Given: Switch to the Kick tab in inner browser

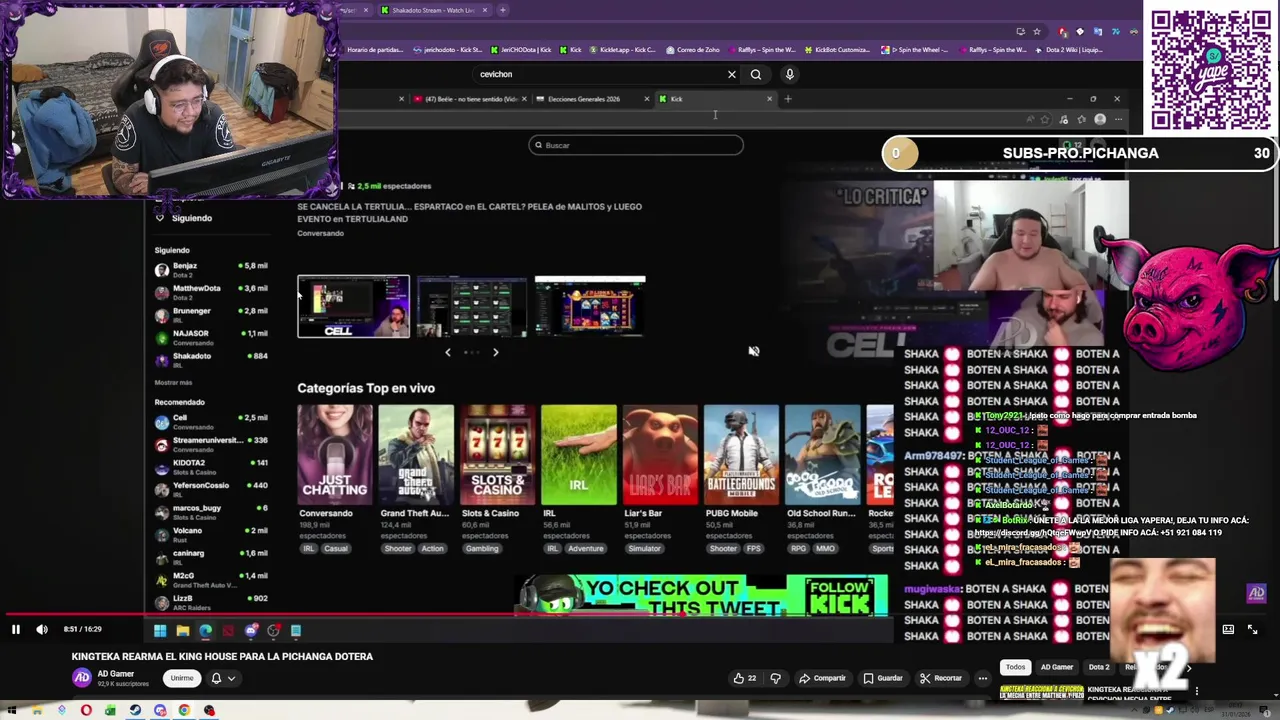Looking at the screenshot, I should point(715,99).
